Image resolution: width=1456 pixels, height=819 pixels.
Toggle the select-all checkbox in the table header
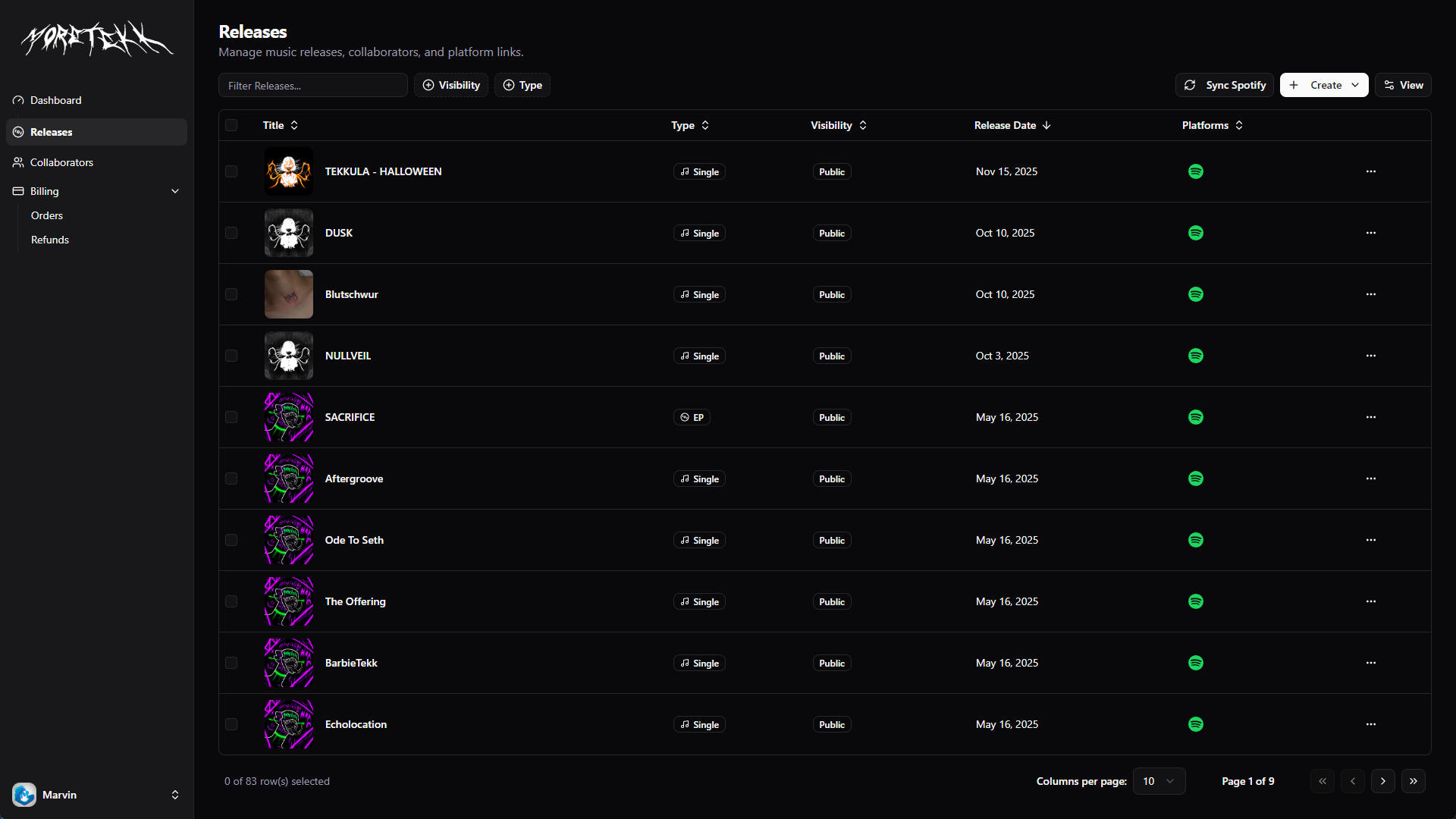click(x=231, y=125)
